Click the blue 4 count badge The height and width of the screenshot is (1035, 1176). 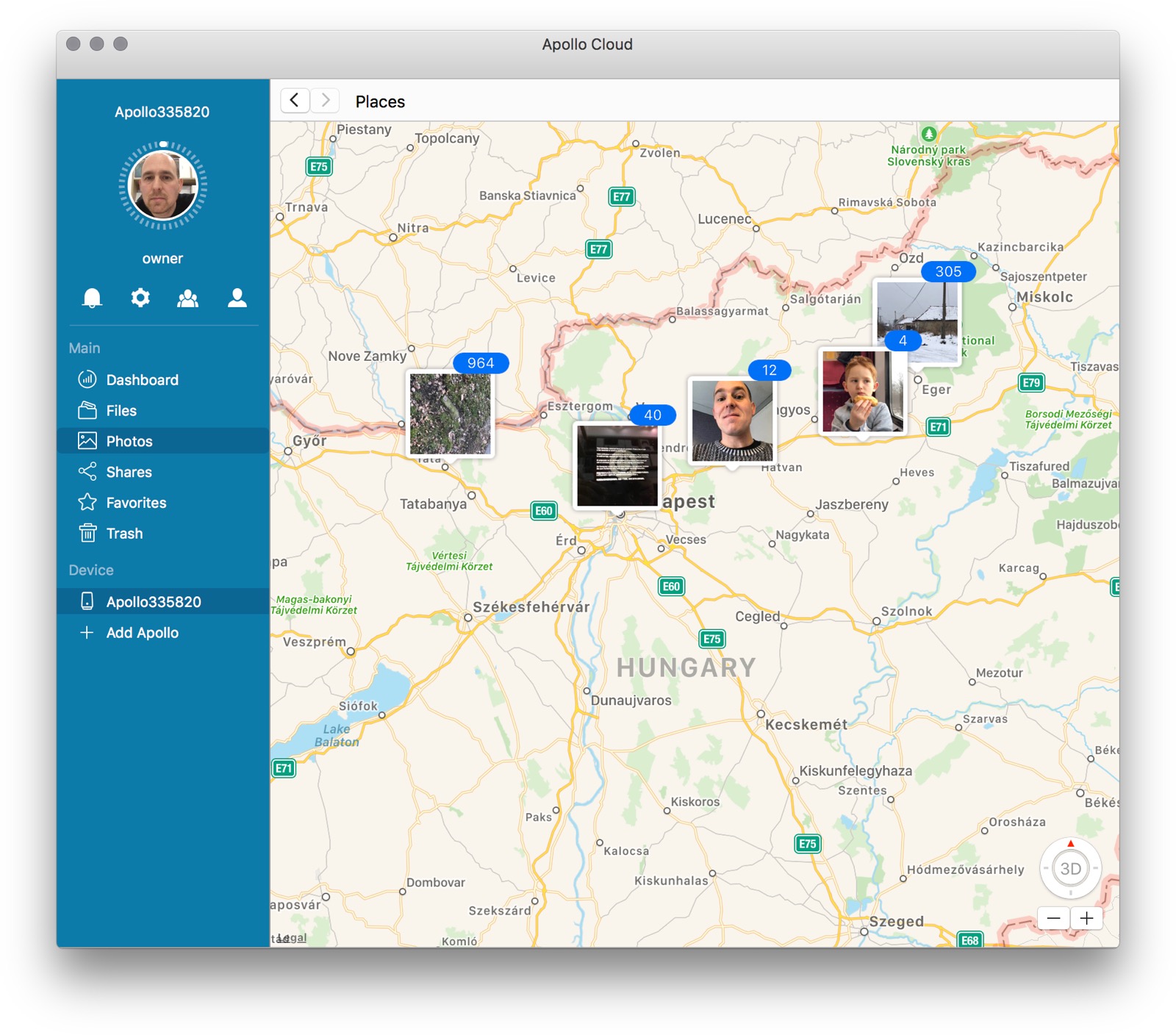tap(903, 340)
